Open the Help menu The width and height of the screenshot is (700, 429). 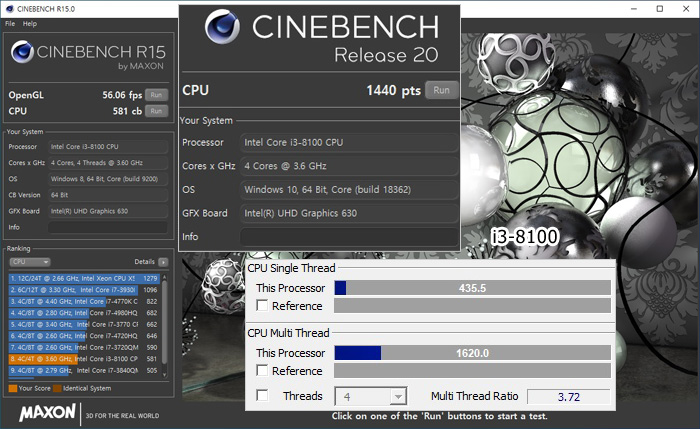(30, 24)
